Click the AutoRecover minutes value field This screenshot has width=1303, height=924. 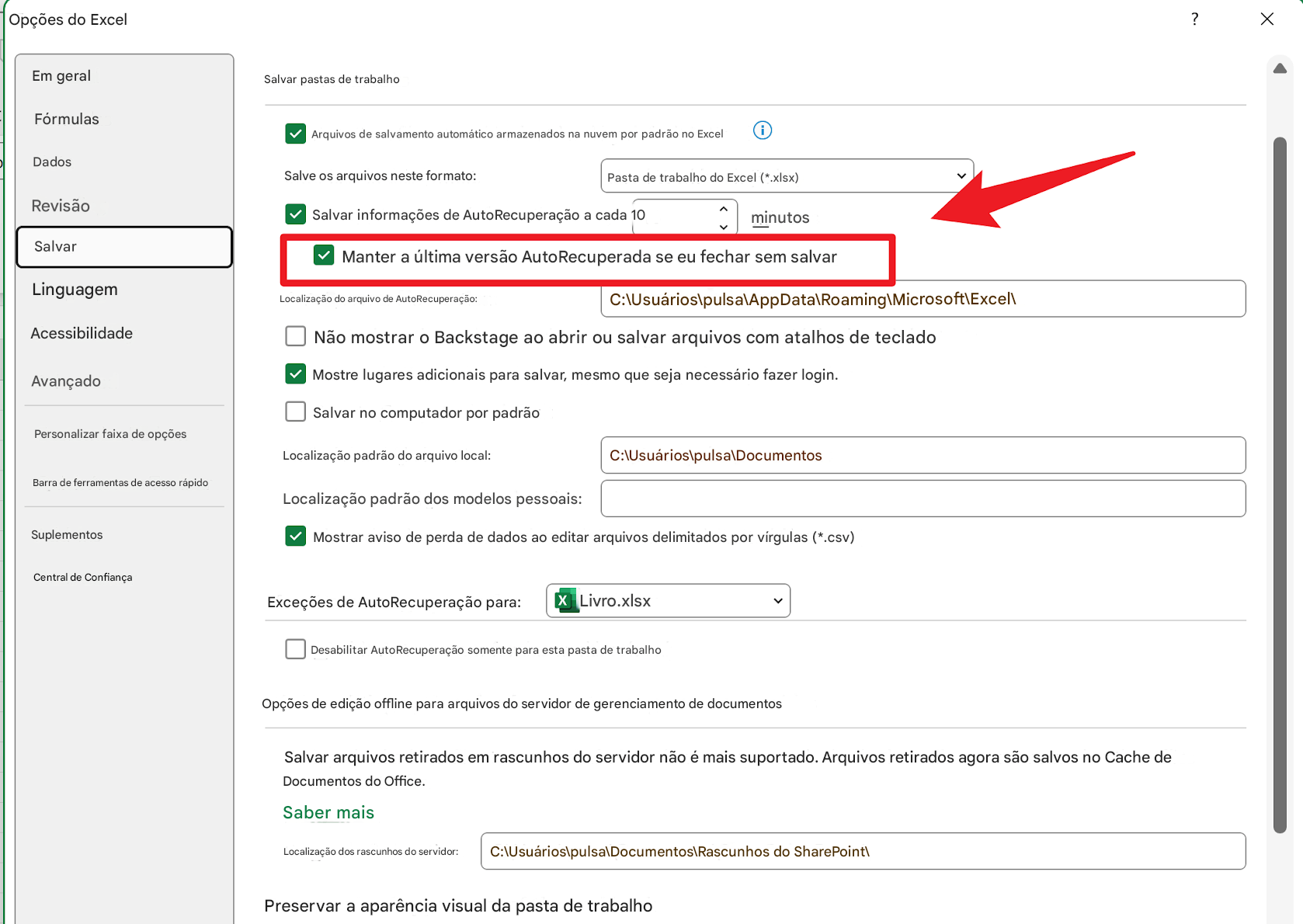674,215
